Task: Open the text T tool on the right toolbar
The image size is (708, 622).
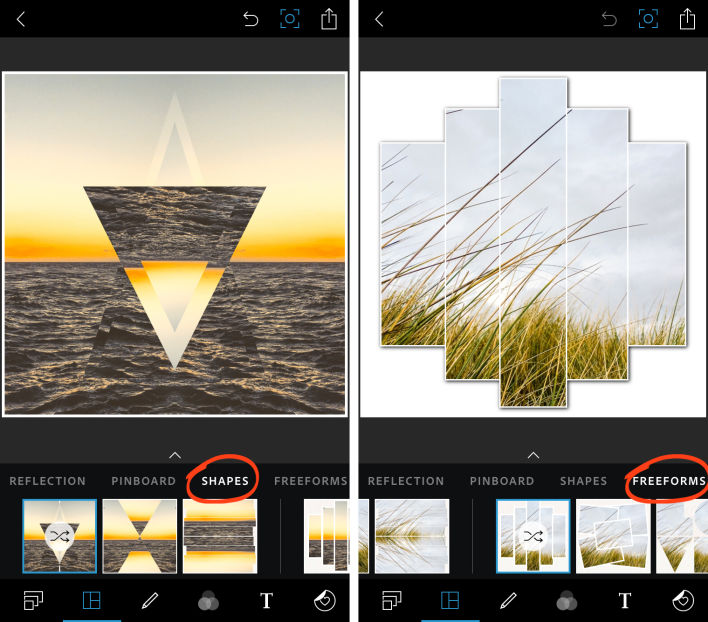Action: (x=625, y=601)
